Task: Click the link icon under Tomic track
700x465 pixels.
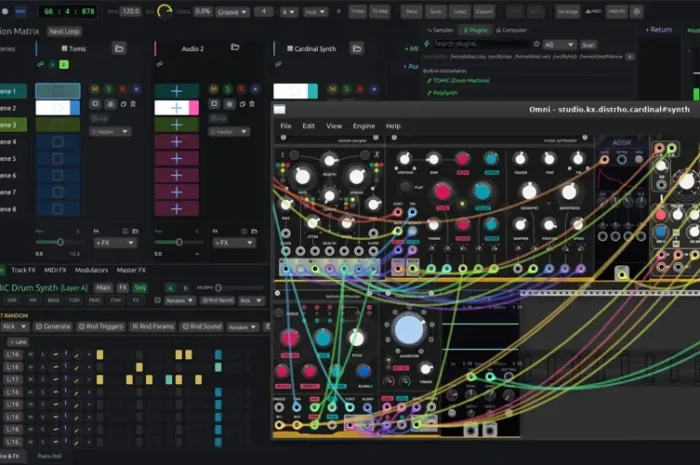Action: (x=41, y=64)
